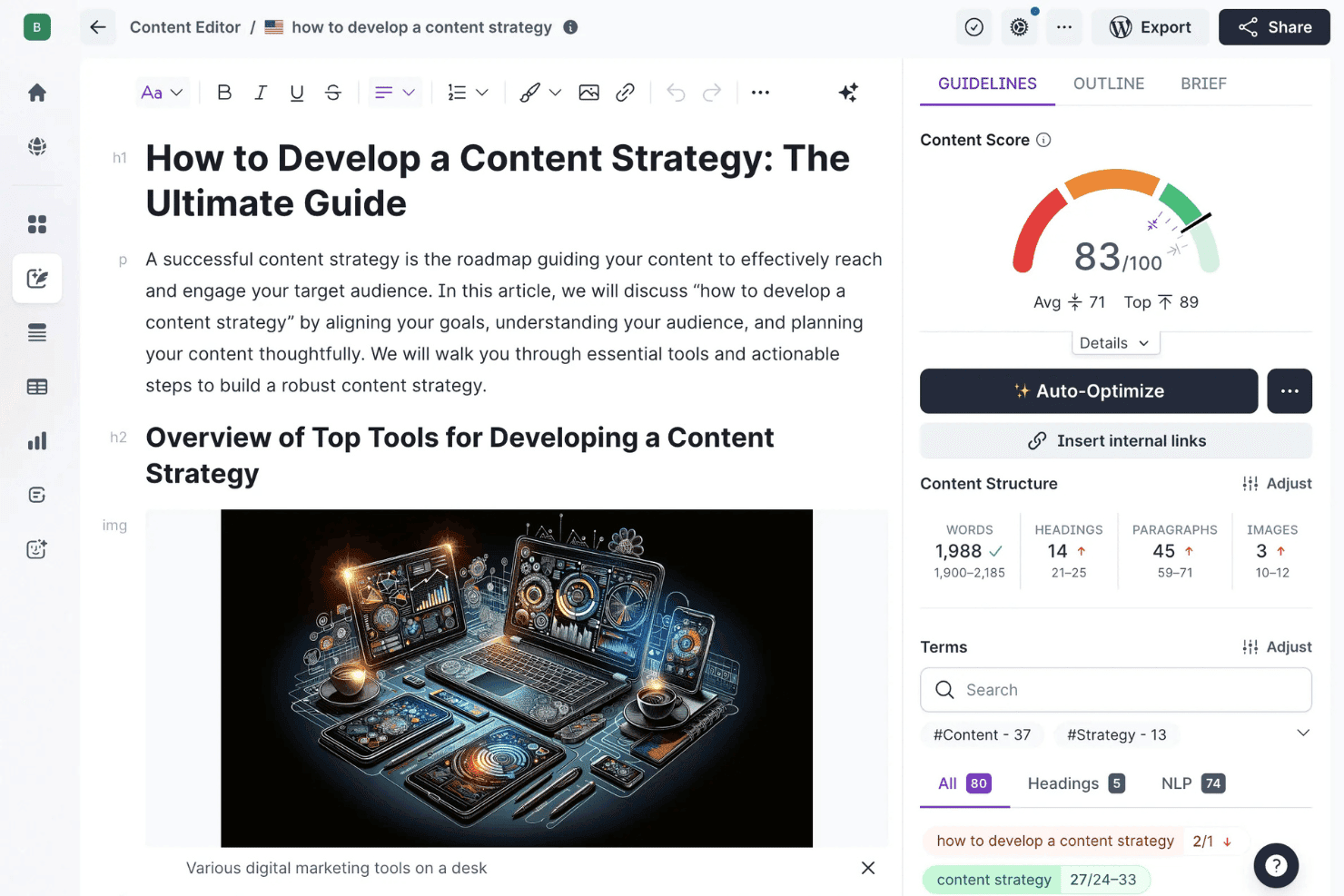This screenshot has height=896, width=1344.
Task: Expand the Content Score Details dropdown
Action: 1115,343
